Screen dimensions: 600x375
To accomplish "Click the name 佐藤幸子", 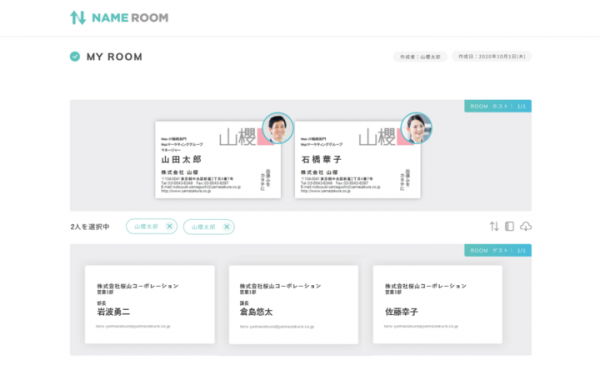I will coord(401,312).
